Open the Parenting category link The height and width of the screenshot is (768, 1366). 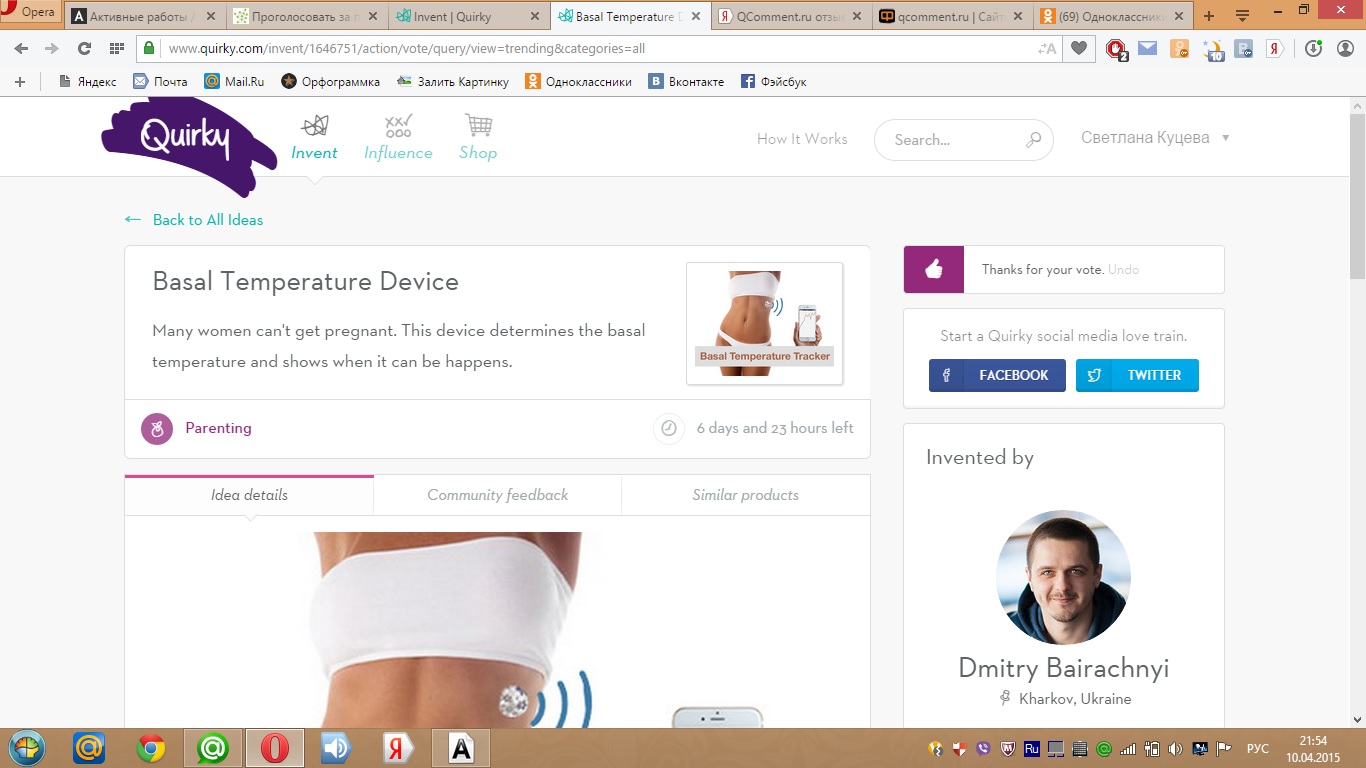(218, 428)
